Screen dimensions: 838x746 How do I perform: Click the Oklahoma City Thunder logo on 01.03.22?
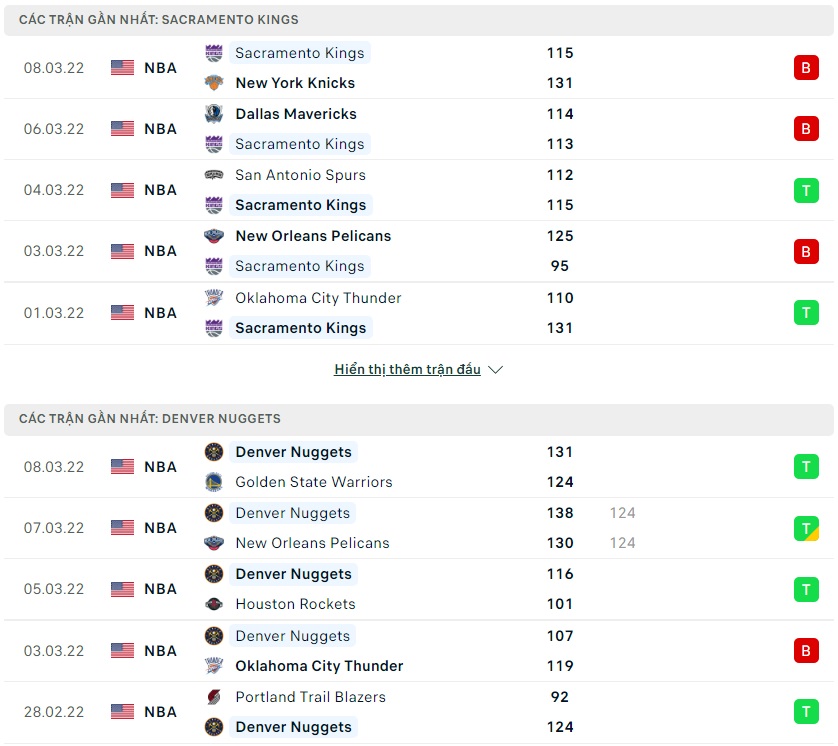pos(214,298)
